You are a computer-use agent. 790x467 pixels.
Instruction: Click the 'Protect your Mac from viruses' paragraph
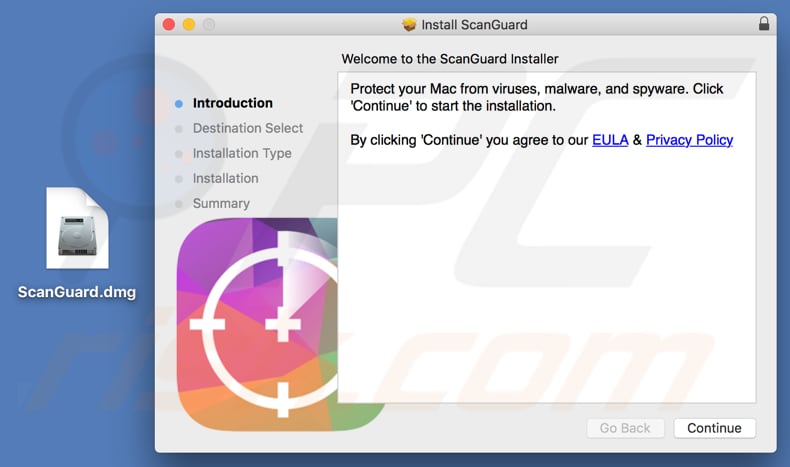537,97
